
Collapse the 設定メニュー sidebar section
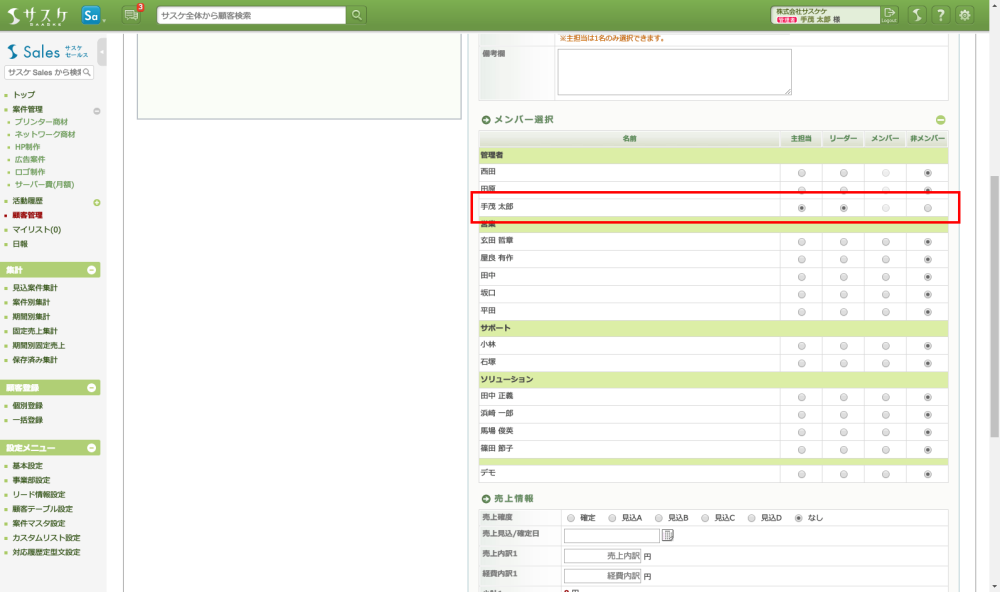click(x=92, y=448)
